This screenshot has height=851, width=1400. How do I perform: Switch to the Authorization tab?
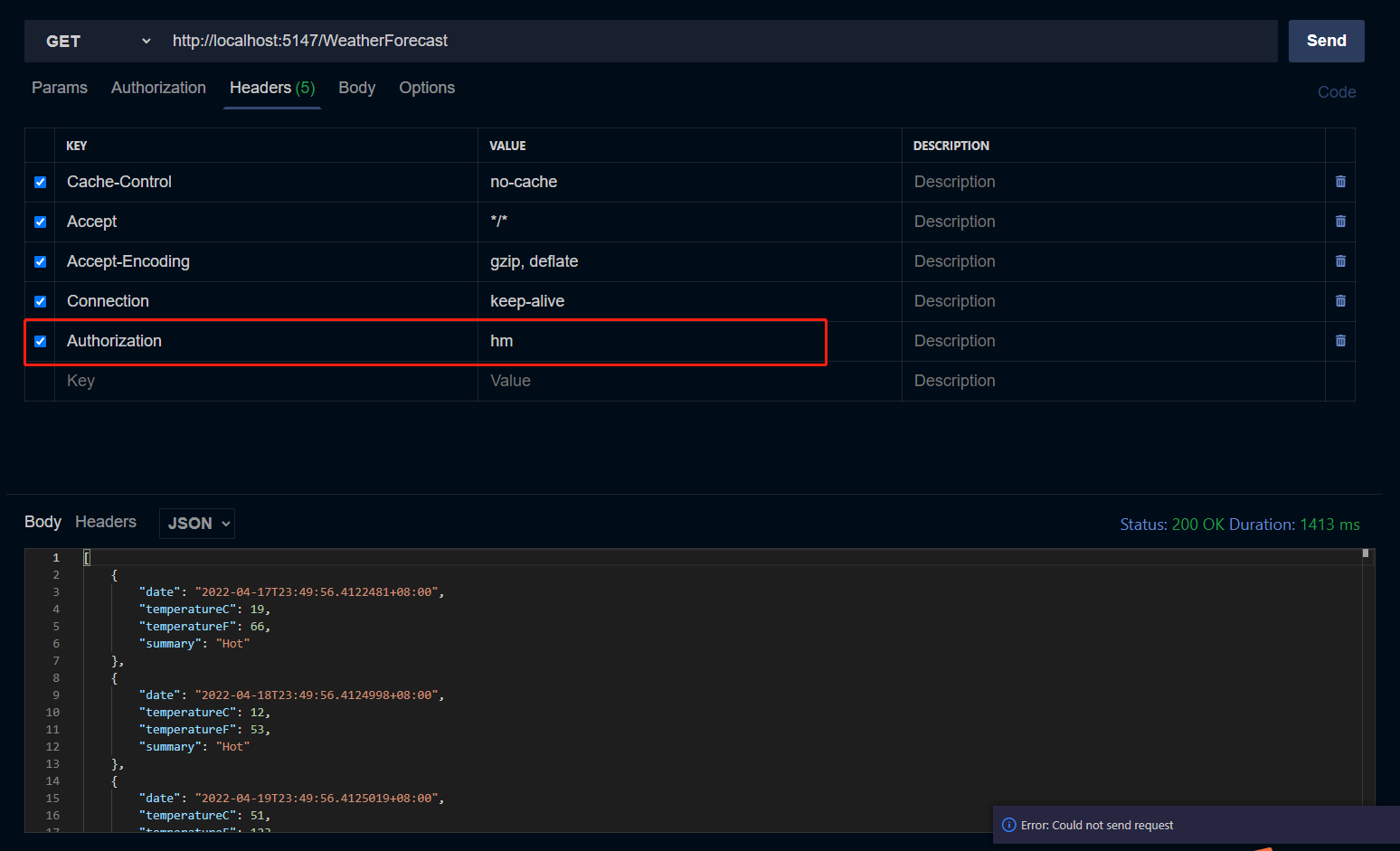pyautogui.click(x=158, y=87)
